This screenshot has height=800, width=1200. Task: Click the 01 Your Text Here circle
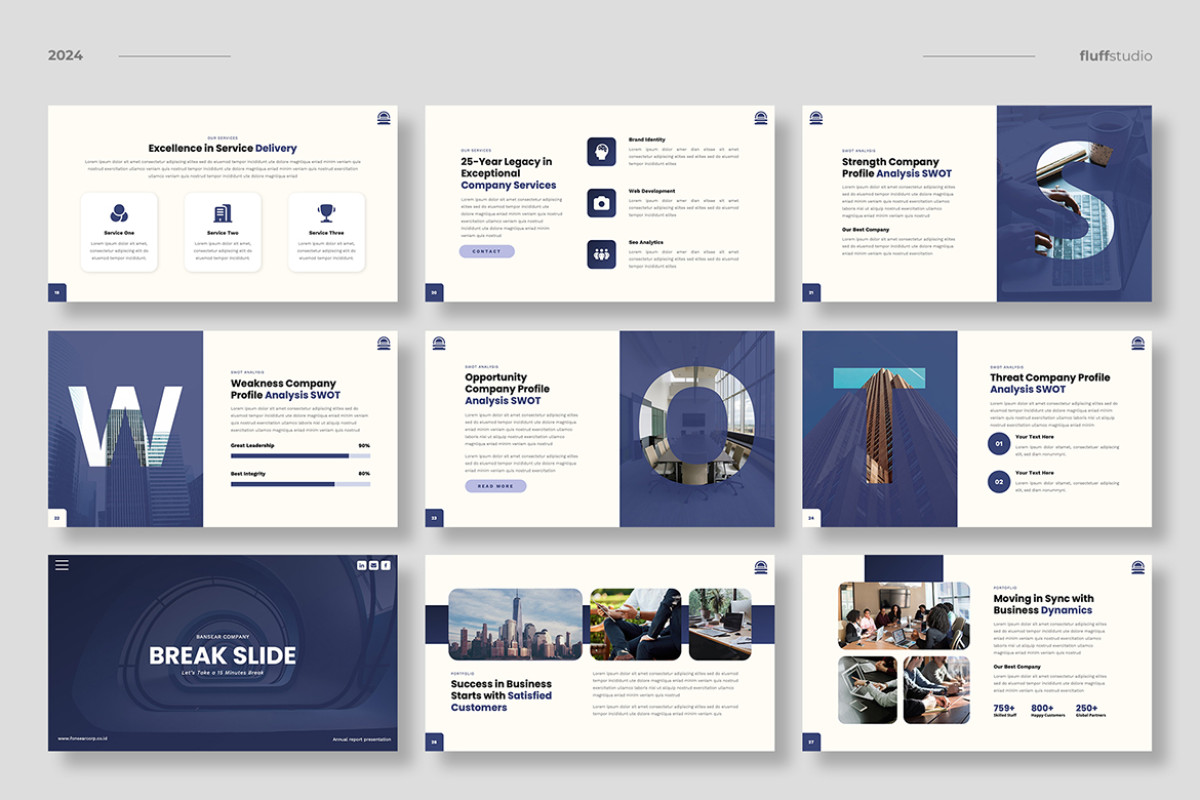[x=999, y=444]
